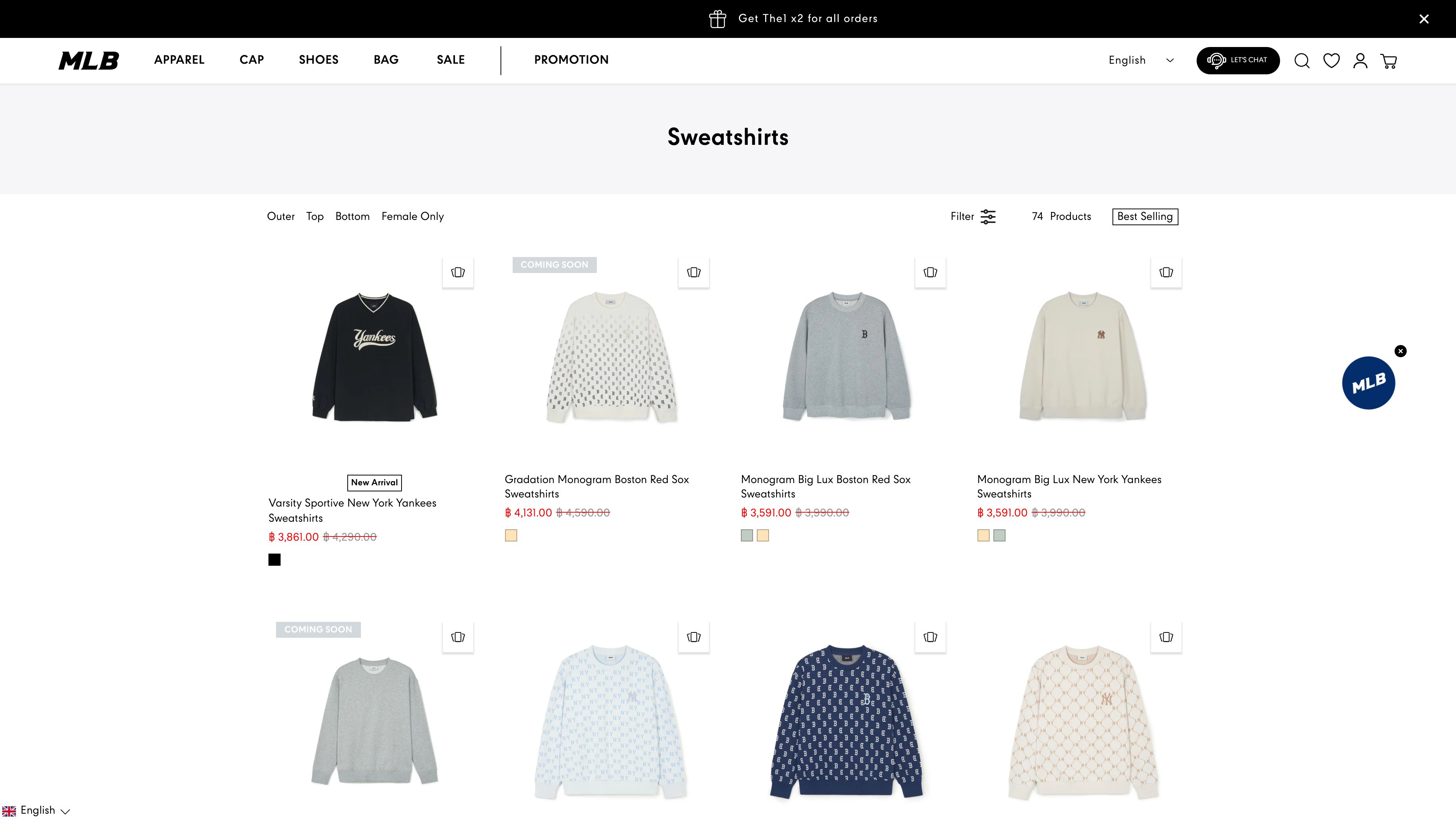The image size is (1456, 819).
Task: Open the Monogram Big Lux Boston Red Sox thumbnail
Action: pyautogui.click(x=846, y=356)
